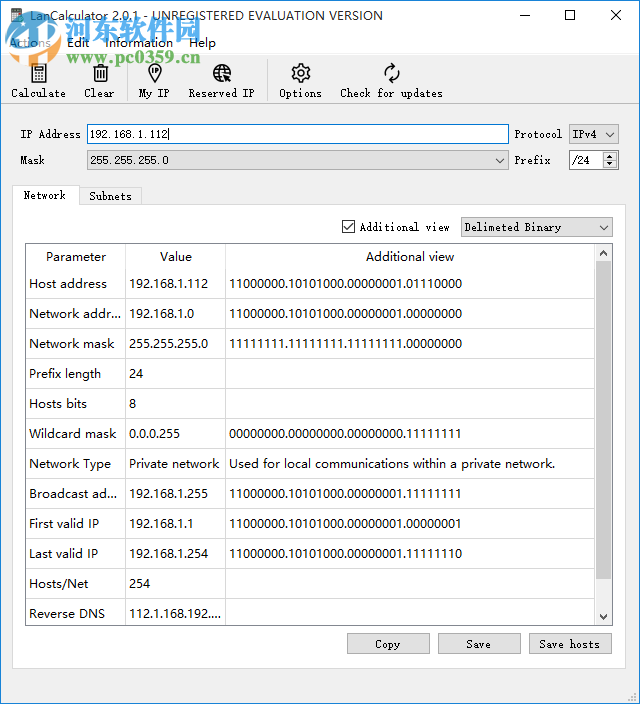
Task: Open the Edit menu
Action: (x=78, y=43)
